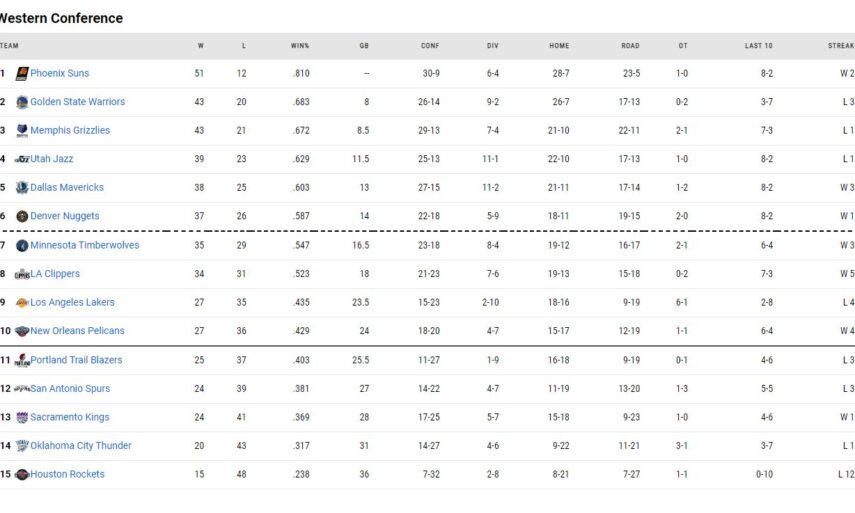Click the Utah Jazz logo icon
This screenshot has width=855, height=513.
(22, 159)
